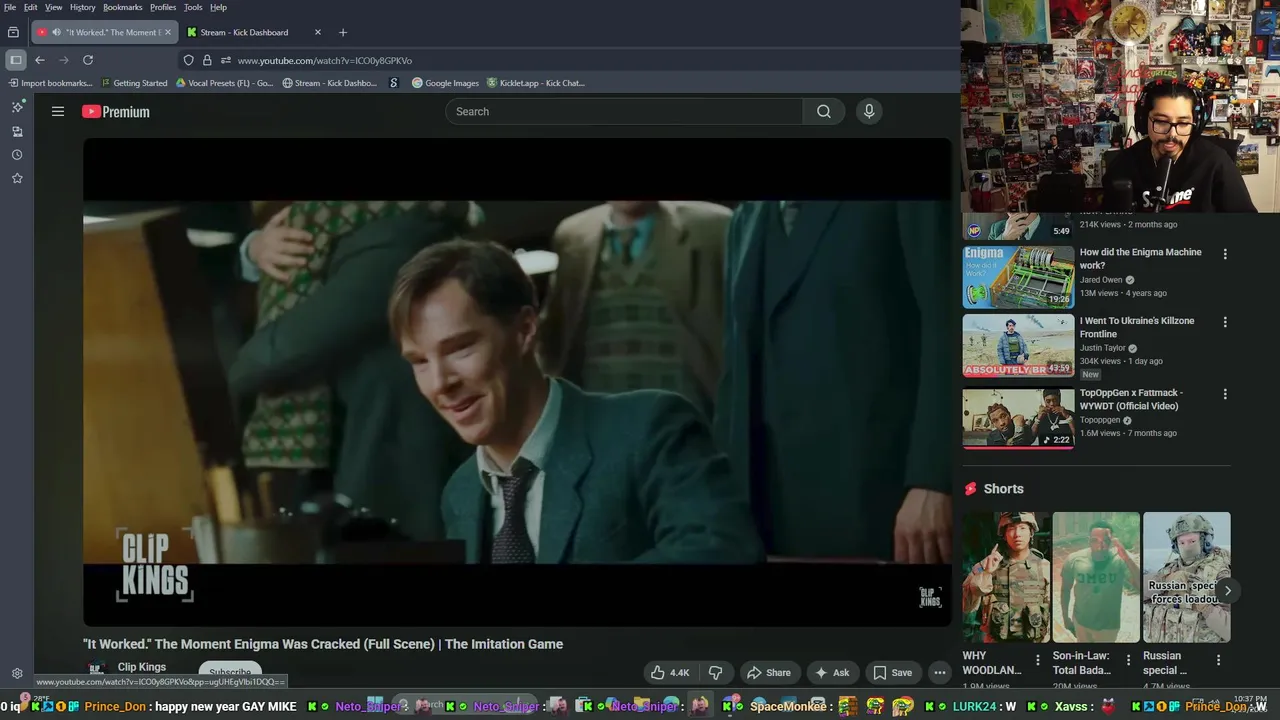
Task: Open a new browser tab
Action: coord(343,32)
